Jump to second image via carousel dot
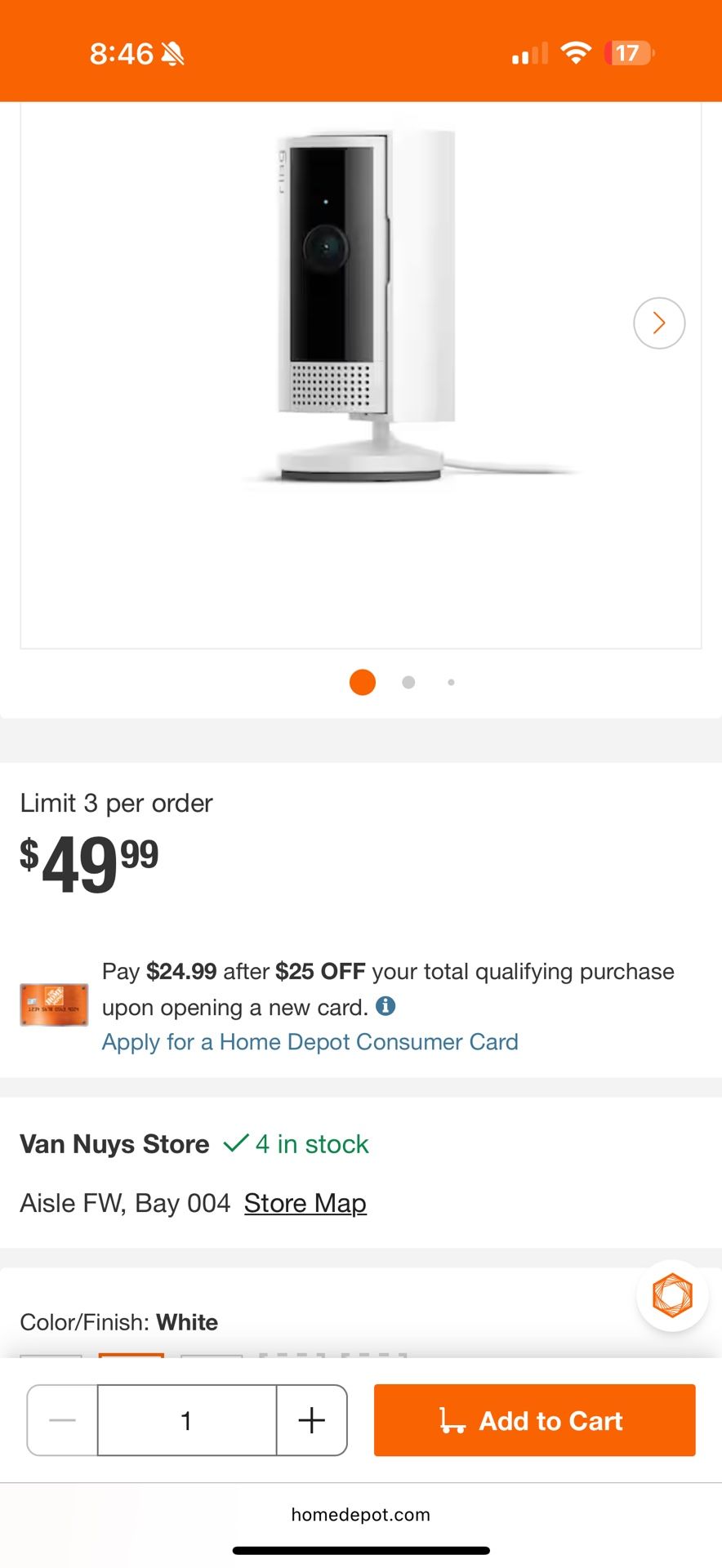722x1568 pixels. 408,682
